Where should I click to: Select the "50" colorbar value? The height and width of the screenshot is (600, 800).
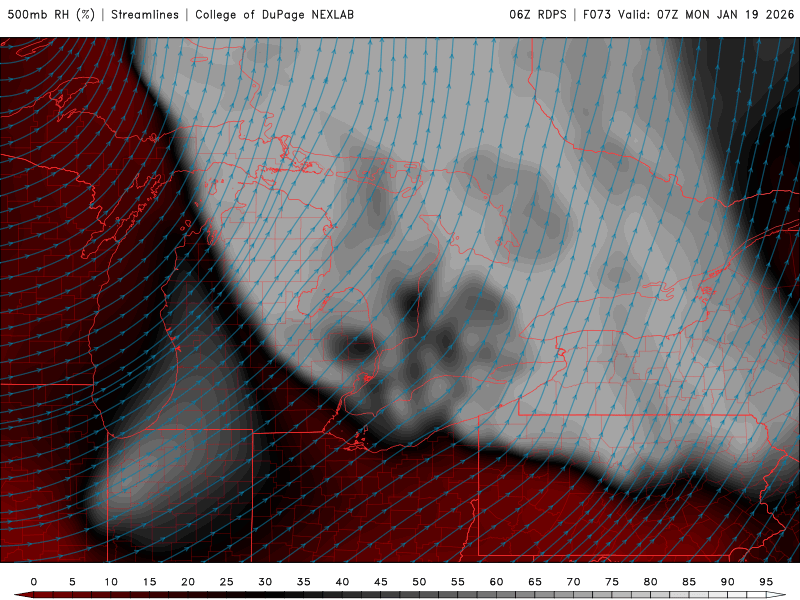tap(419, 582)
